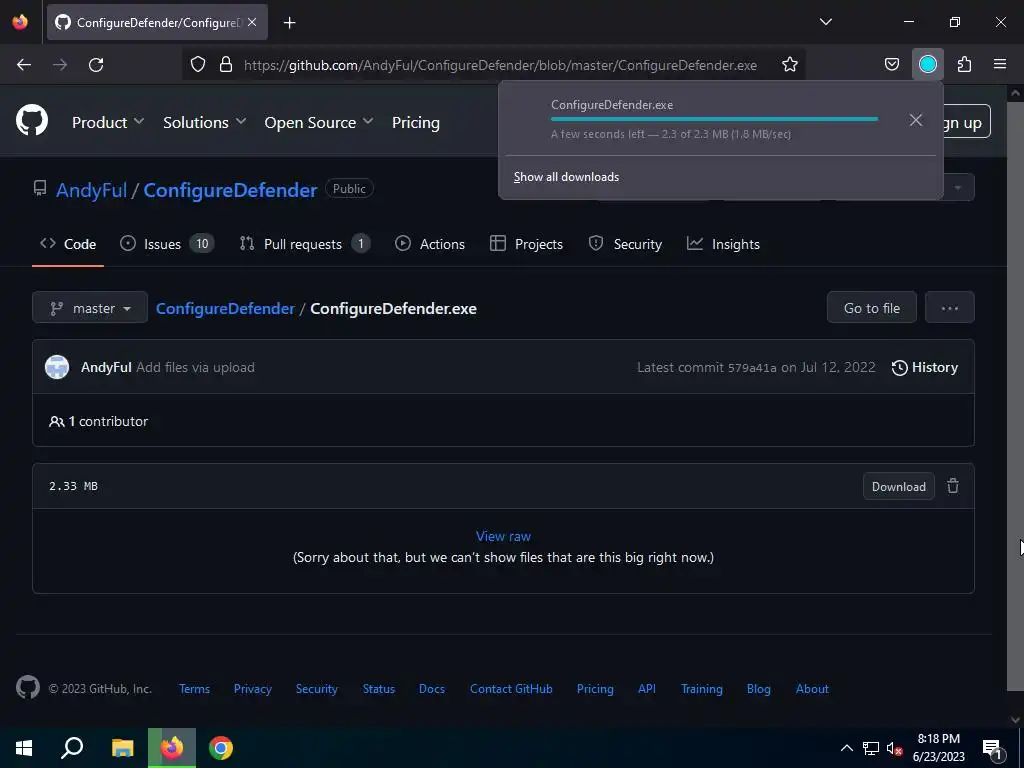Viewport: 1024px width, 768px height.
Task: Open the About footer link
Action: tap(812, 688)
